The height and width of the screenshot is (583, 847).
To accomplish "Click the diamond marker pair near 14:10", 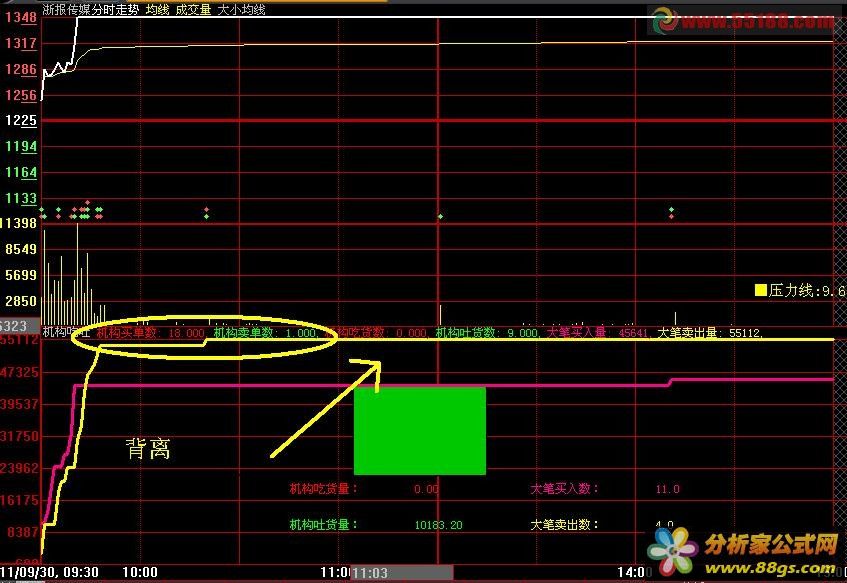I will (x=671, y=213).
